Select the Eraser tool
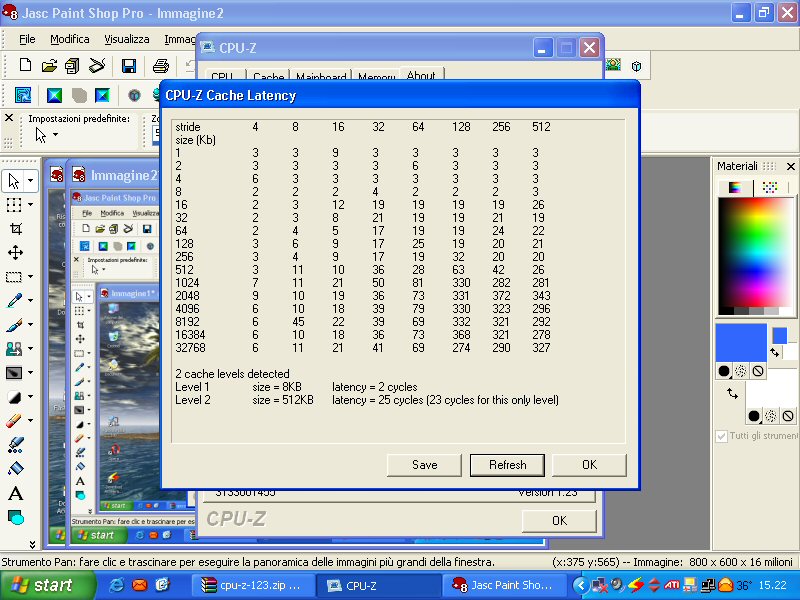800x600 pixels. [x=14, y=420]
